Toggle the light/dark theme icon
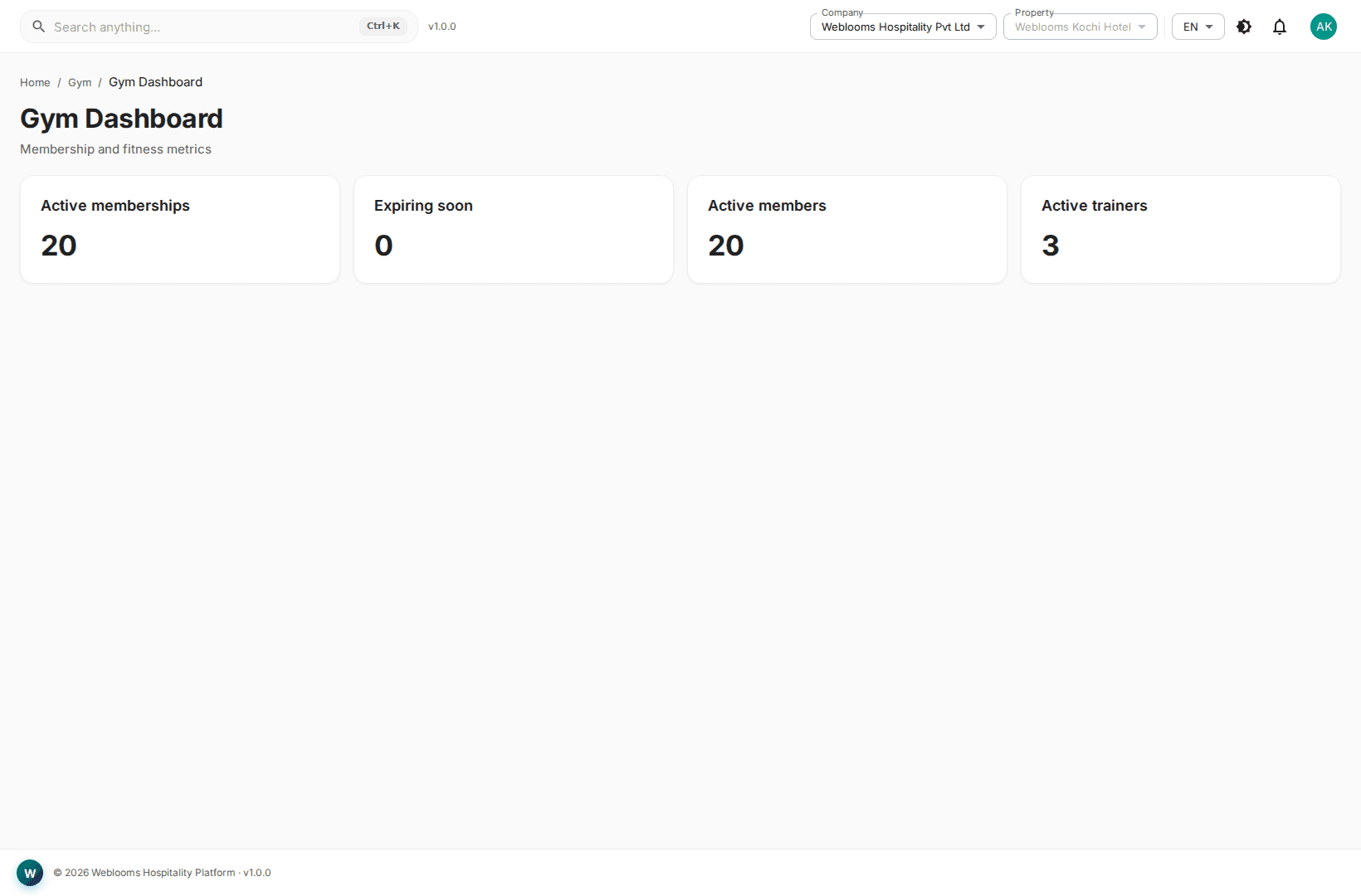1361x896 pixels. [1244, 27]
